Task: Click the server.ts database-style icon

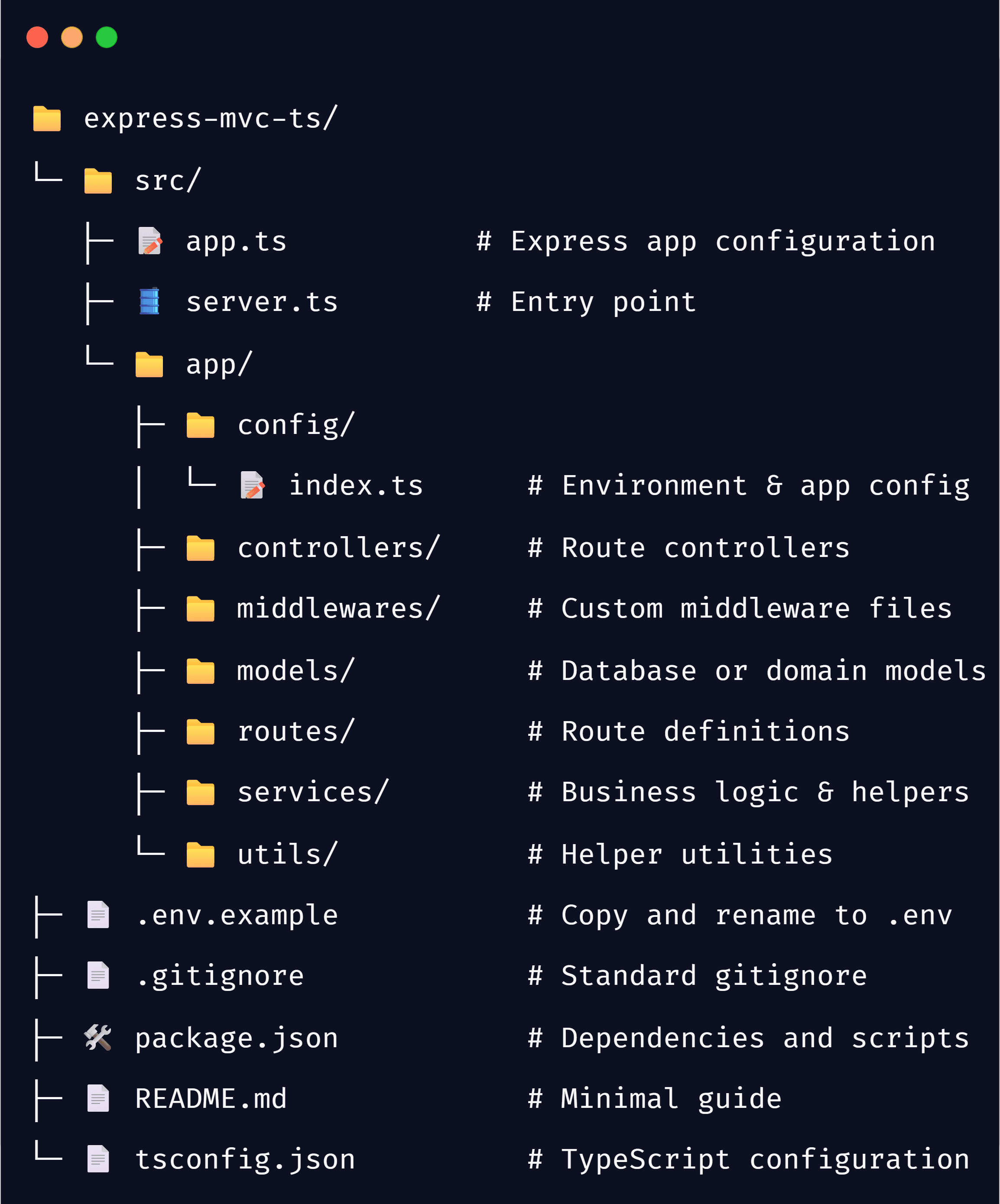Action: tap(148, 301)
